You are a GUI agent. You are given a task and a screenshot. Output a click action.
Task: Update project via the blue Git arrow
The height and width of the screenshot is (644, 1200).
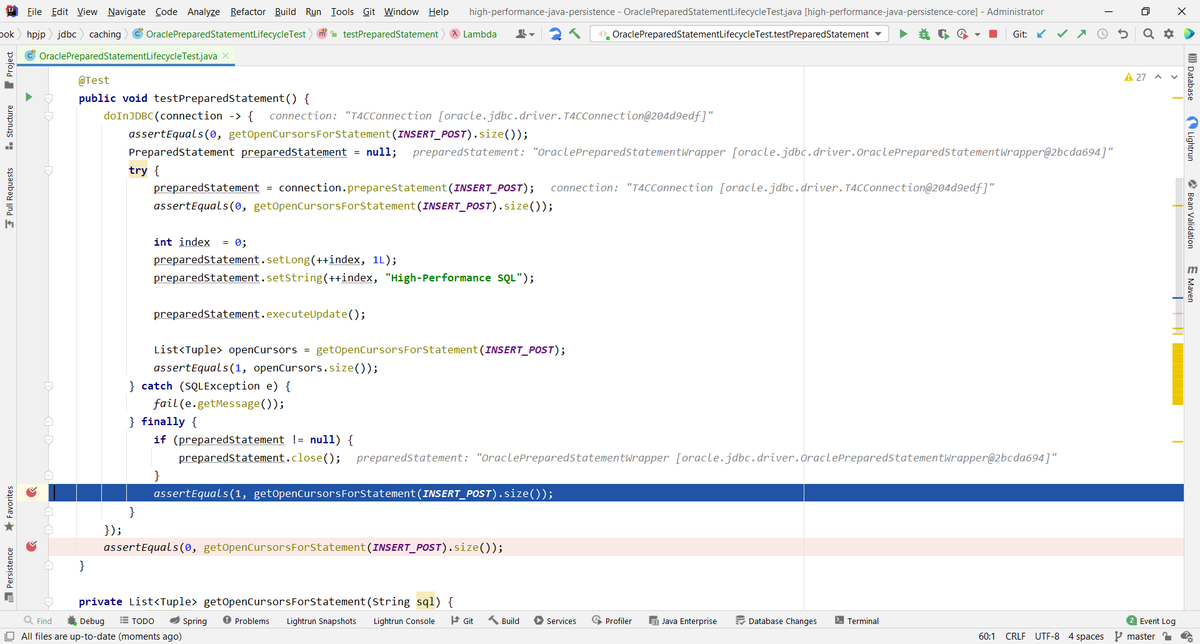pos(1040,34)
